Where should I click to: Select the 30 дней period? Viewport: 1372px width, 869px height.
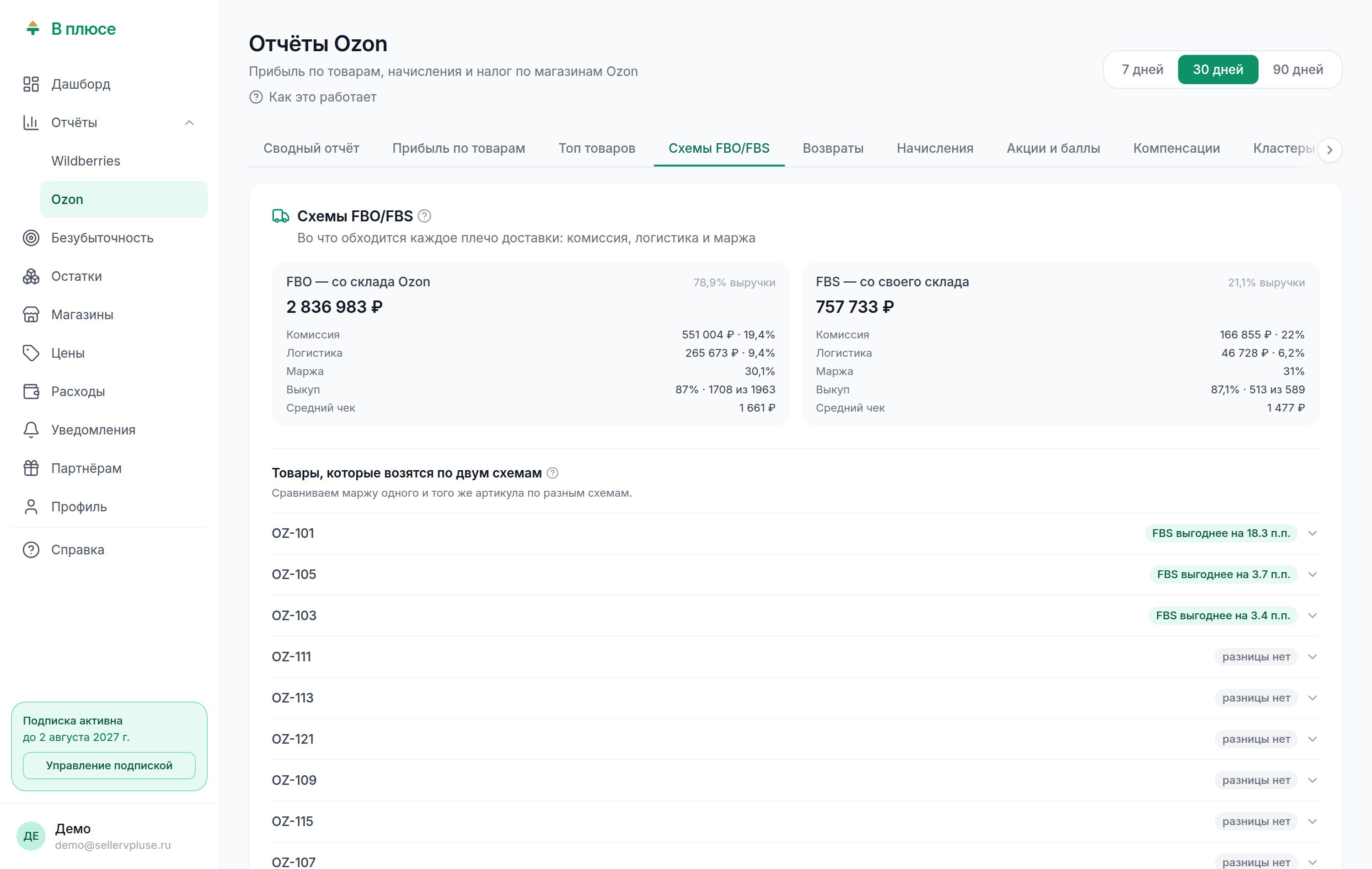pyautogui.click(x=1217, y=70)
